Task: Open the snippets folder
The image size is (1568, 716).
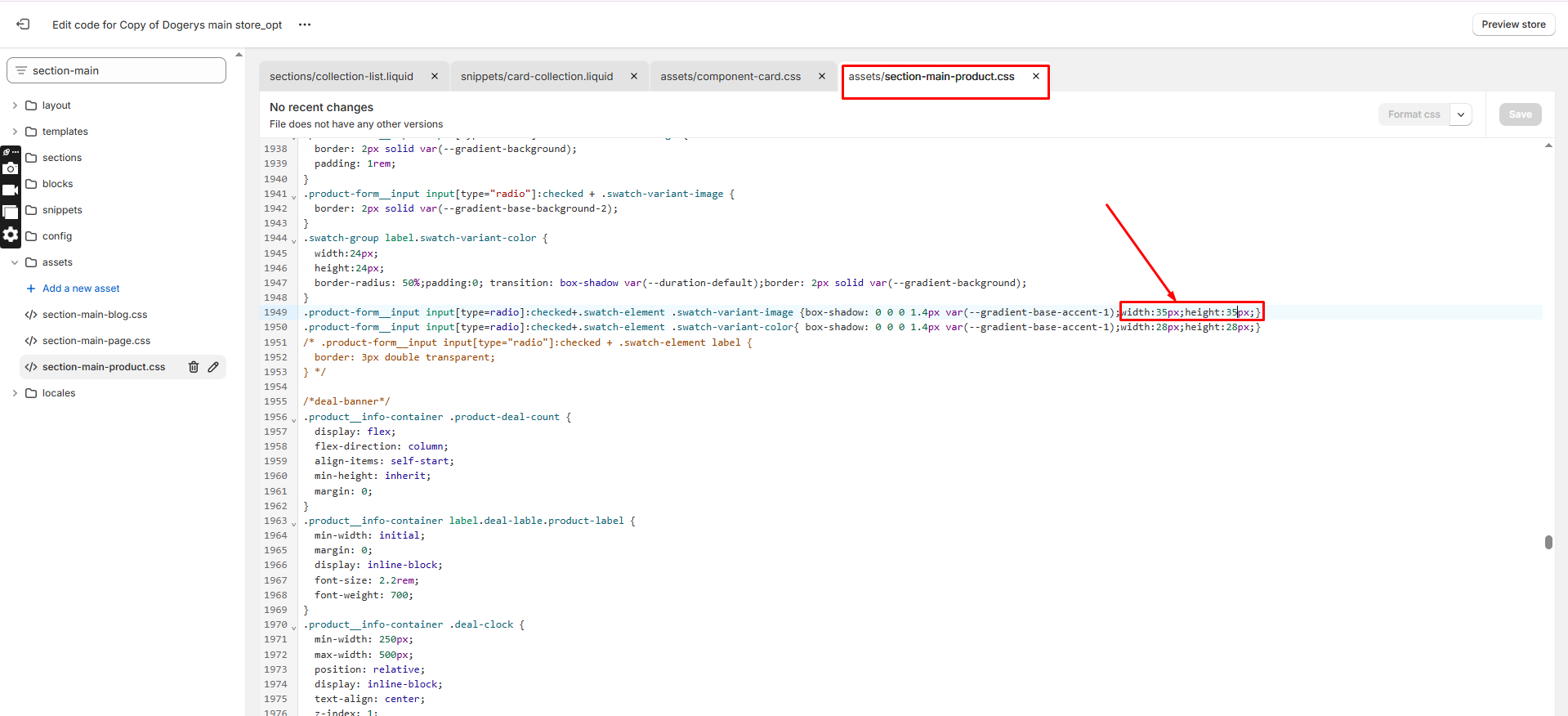Action: click(x=62, y=210)
